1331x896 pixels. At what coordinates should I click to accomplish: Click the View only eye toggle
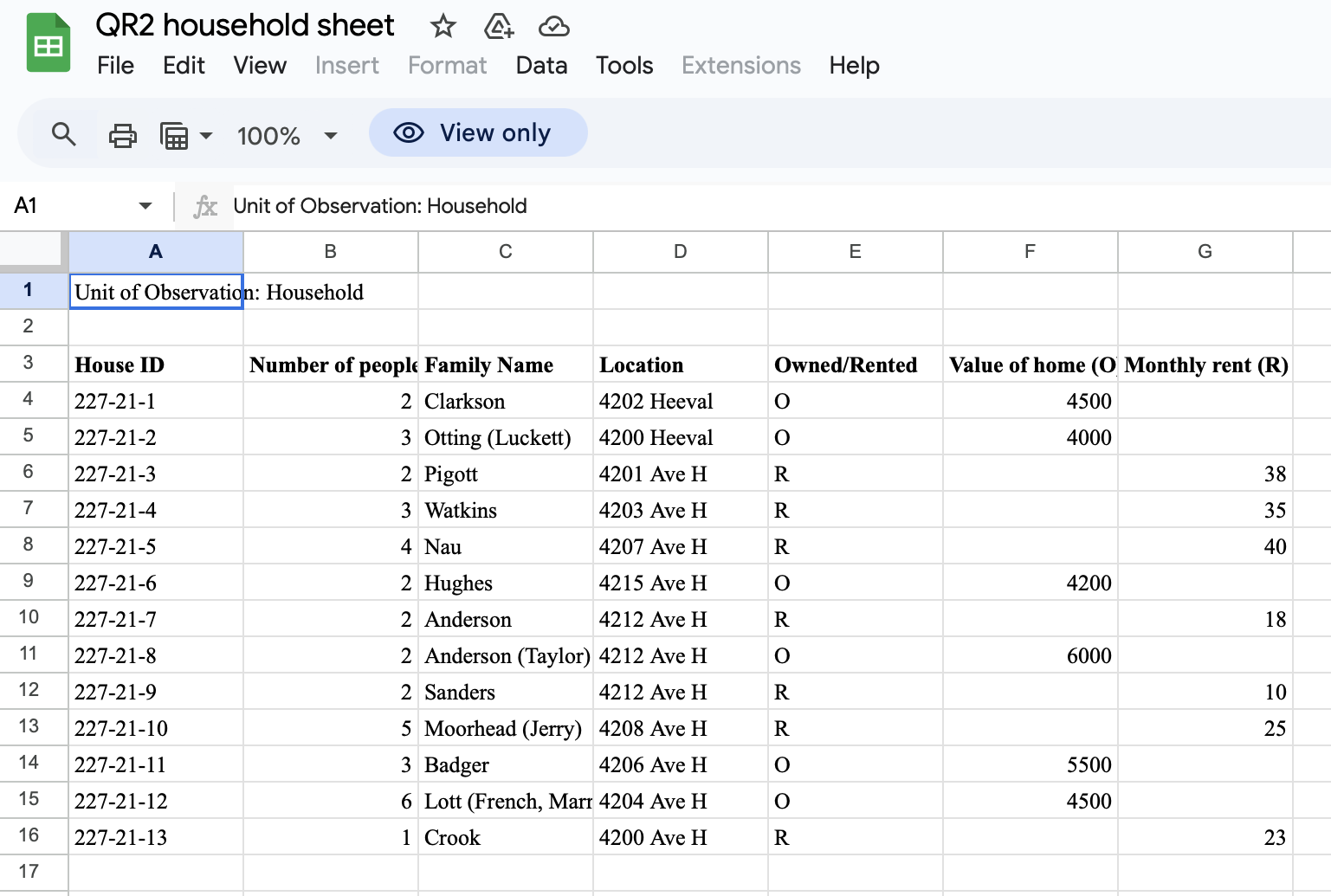pos(407,132)
